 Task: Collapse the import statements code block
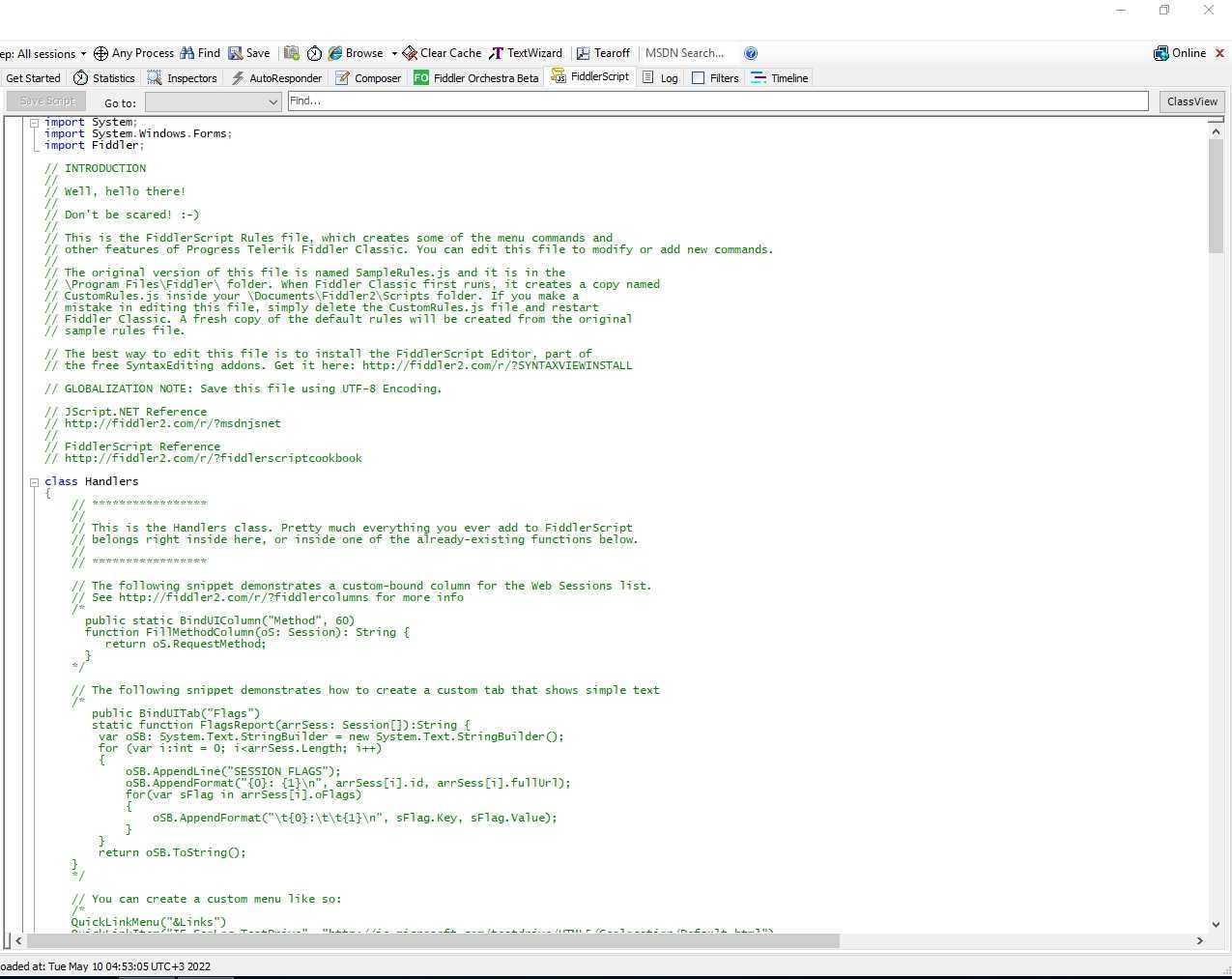click(34, 123)
